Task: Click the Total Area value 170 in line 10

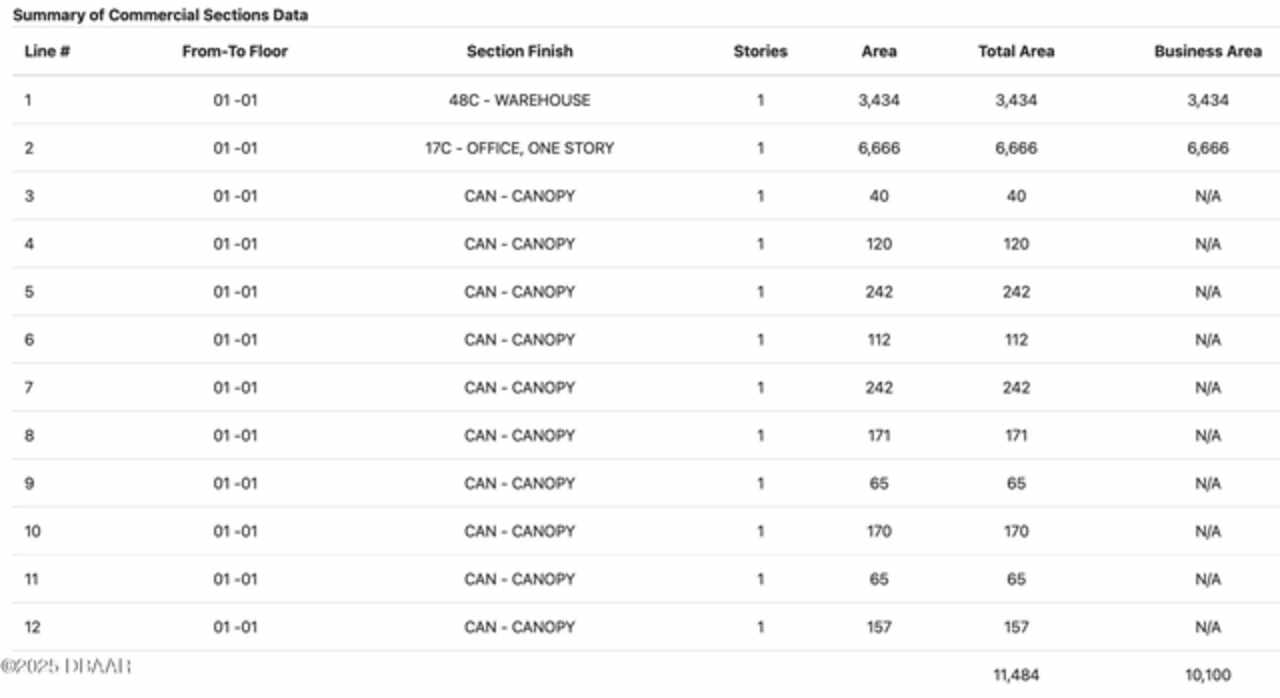Action: click(x=1016, y=532)
